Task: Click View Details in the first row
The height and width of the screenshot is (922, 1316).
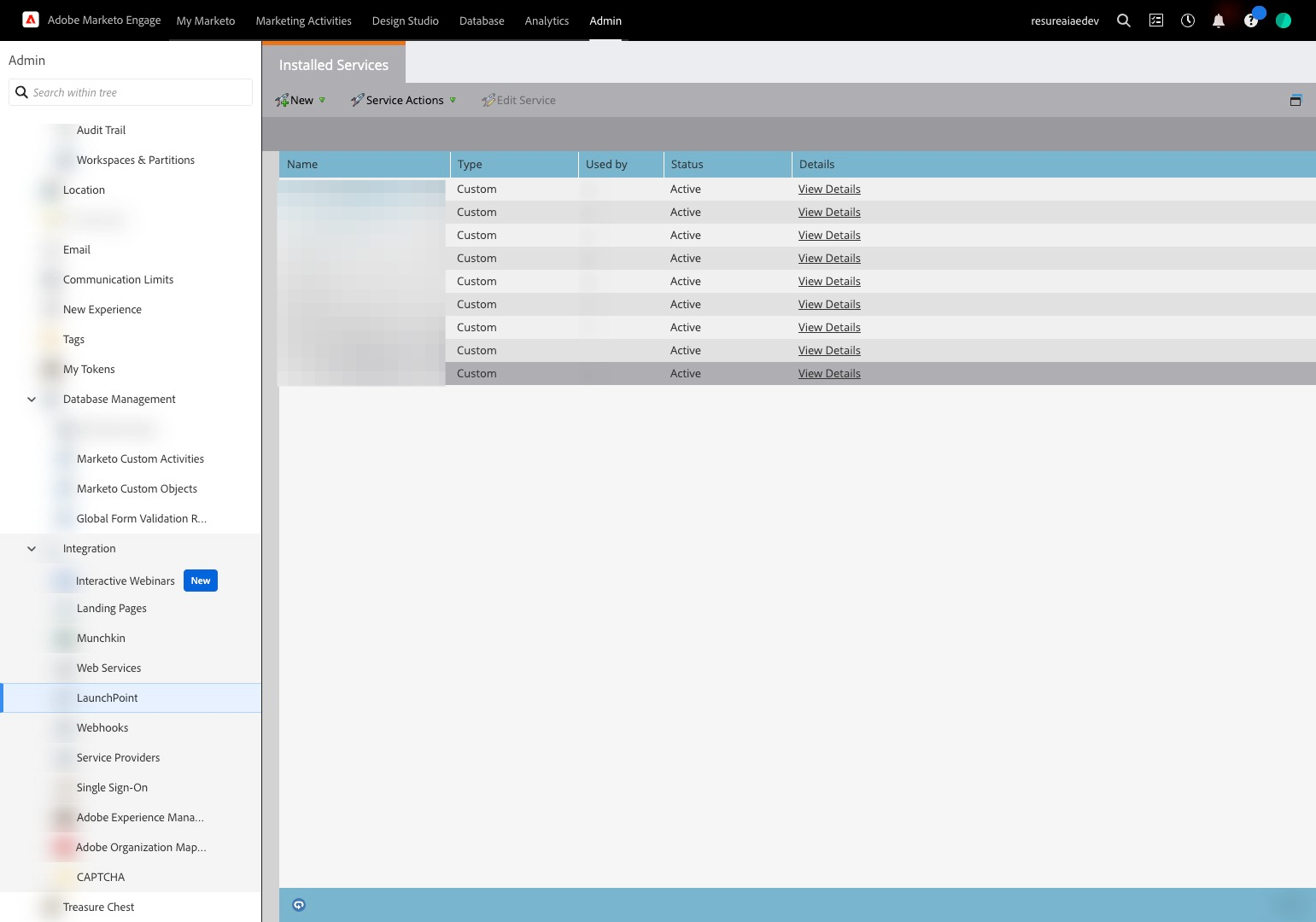Action: [829, 189]
